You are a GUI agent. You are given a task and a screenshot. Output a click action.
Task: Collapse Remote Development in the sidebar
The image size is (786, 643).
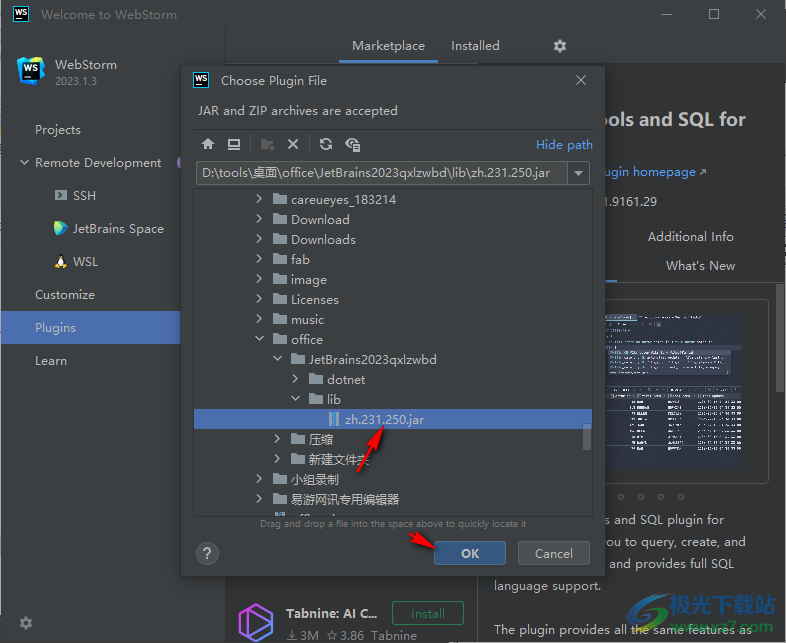[24, 162]
